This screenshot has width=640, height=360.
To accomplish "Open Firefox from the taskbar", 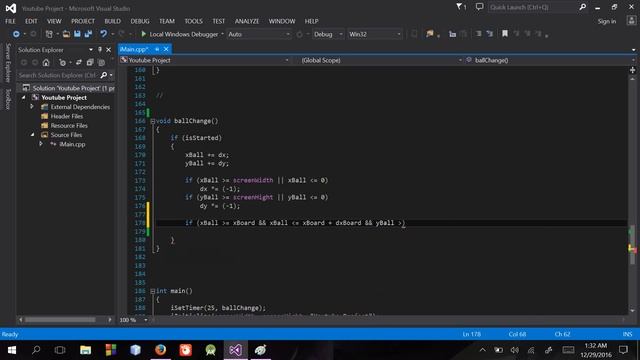I will [160, 350].
